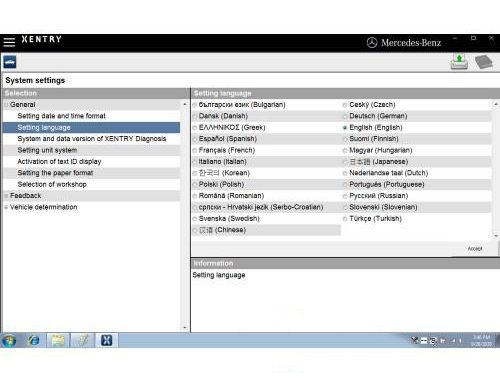Click the printer download icon
Viewport: 500px width, 381px height.
click(459, 62)
